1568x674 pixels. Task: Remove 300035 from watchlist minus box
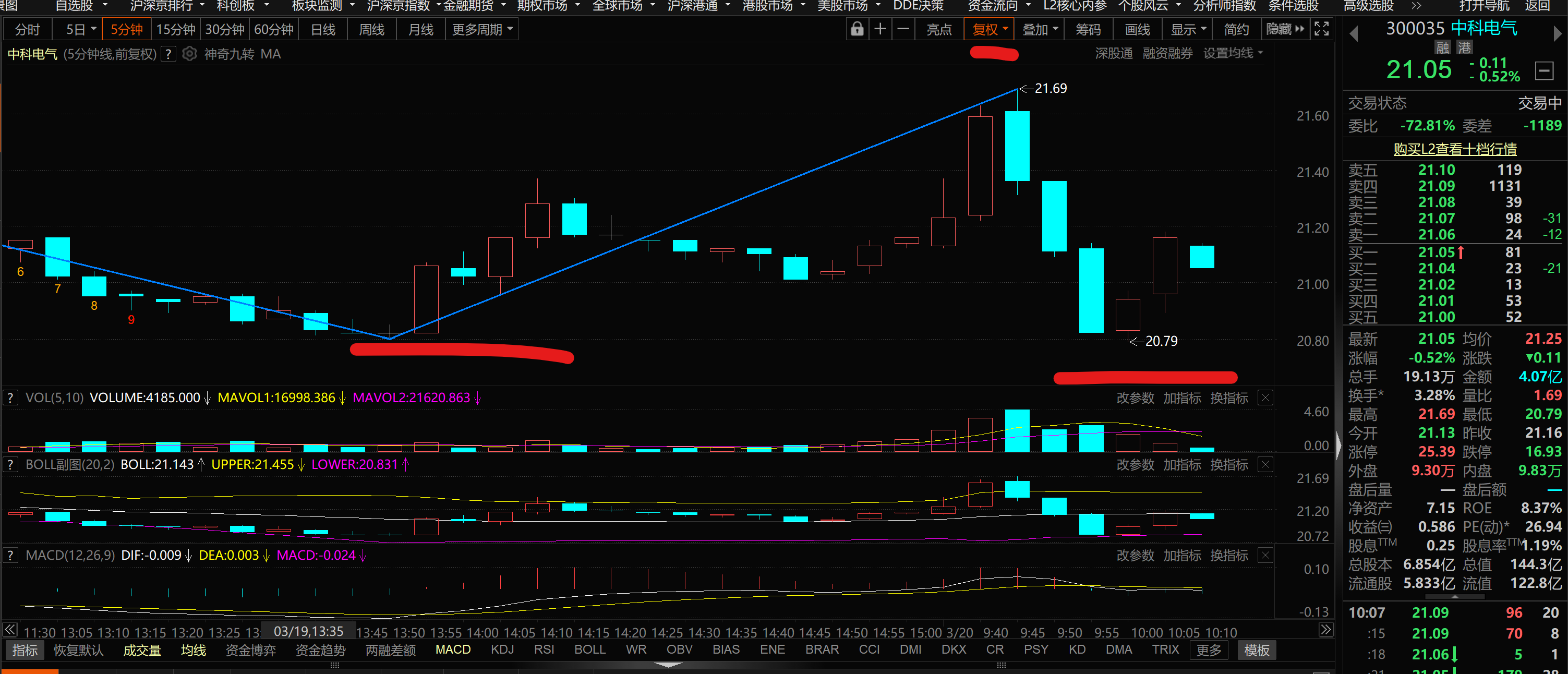[x=1543, y=70]
